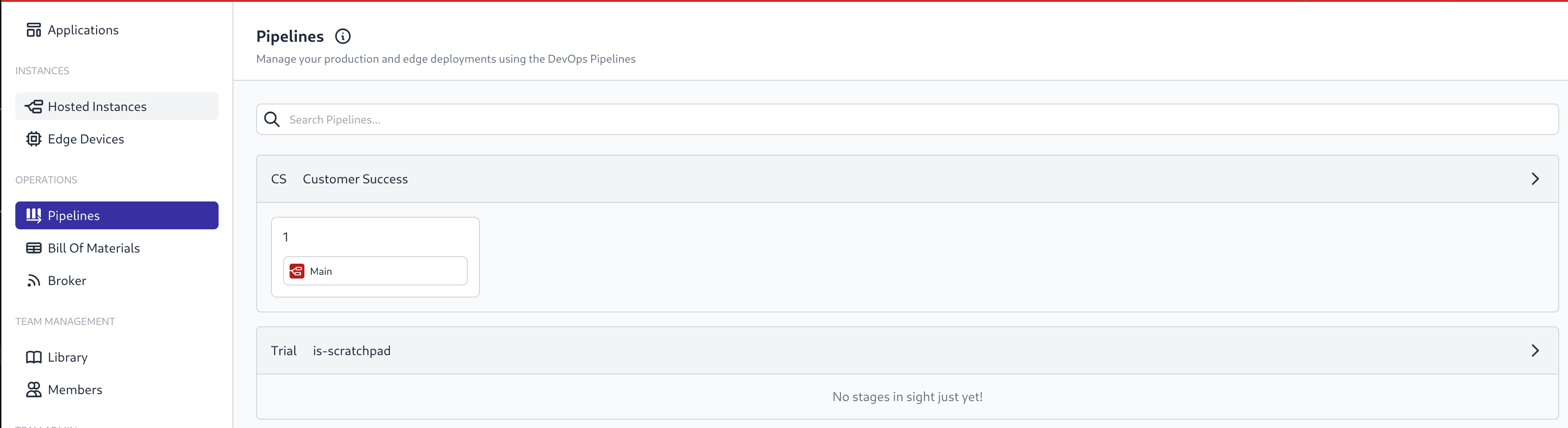Expand the is-scratchpad chevron

(1535, 350)
